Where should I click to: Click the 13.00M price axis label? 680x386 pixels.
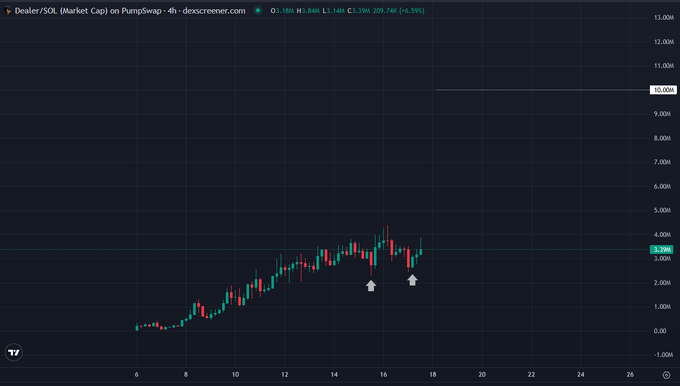coord(664,18)
